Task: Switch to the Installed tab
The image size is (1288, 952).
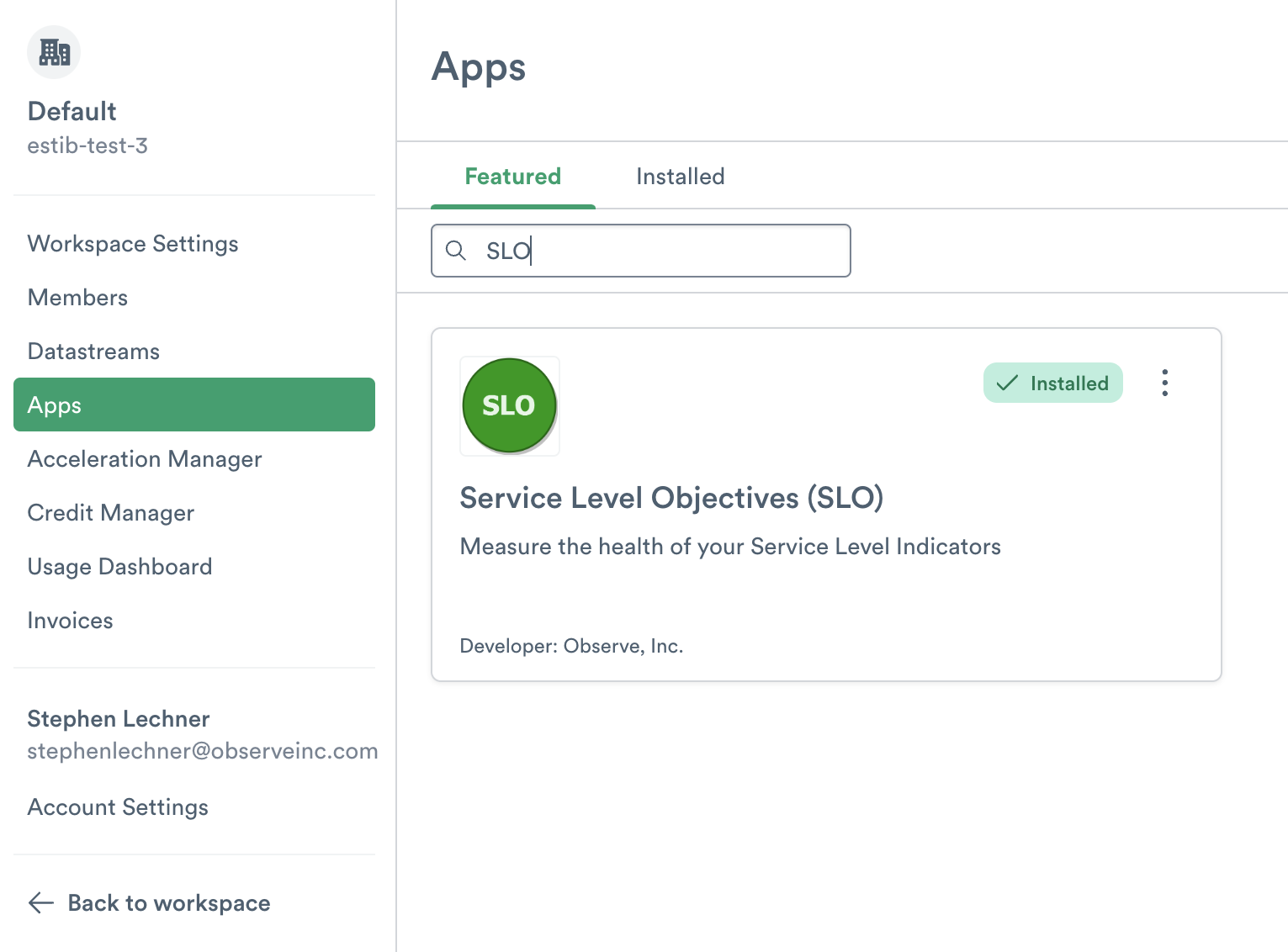Action: [x=681, y=177]
